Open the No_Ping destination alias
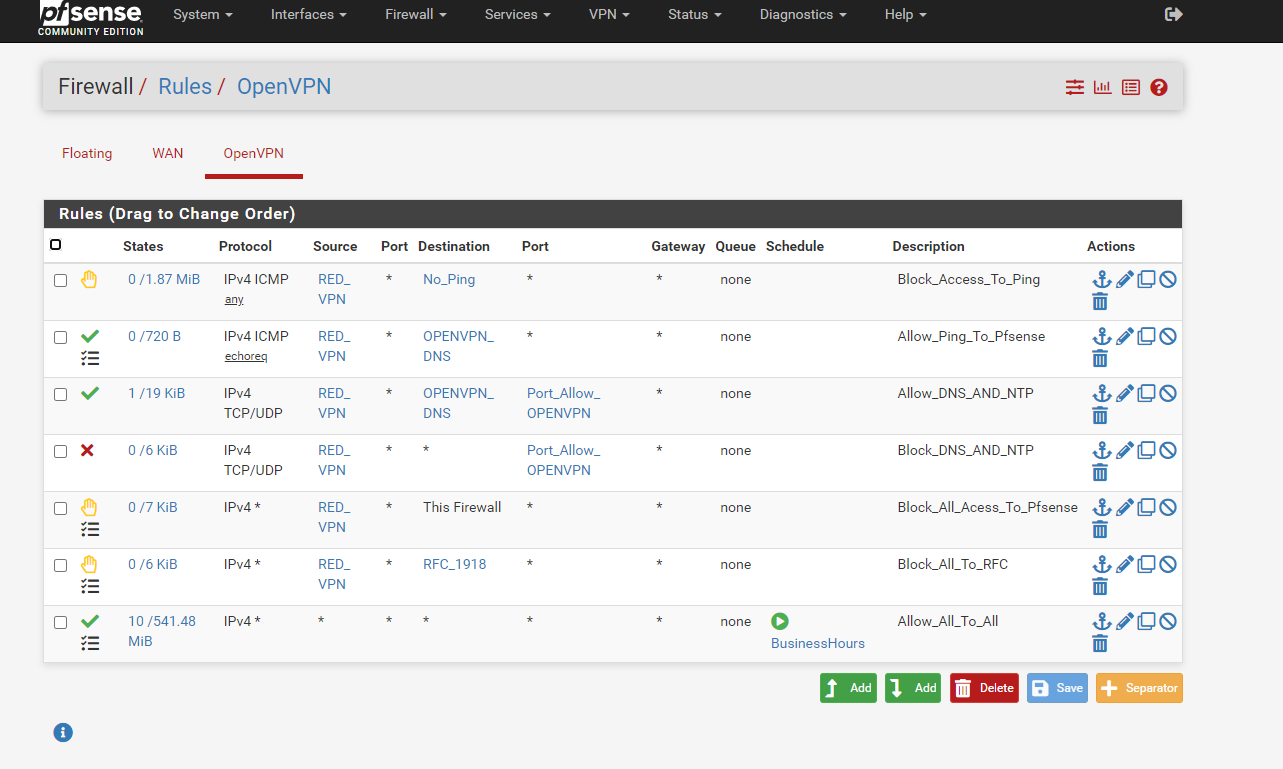 point(449,279)
